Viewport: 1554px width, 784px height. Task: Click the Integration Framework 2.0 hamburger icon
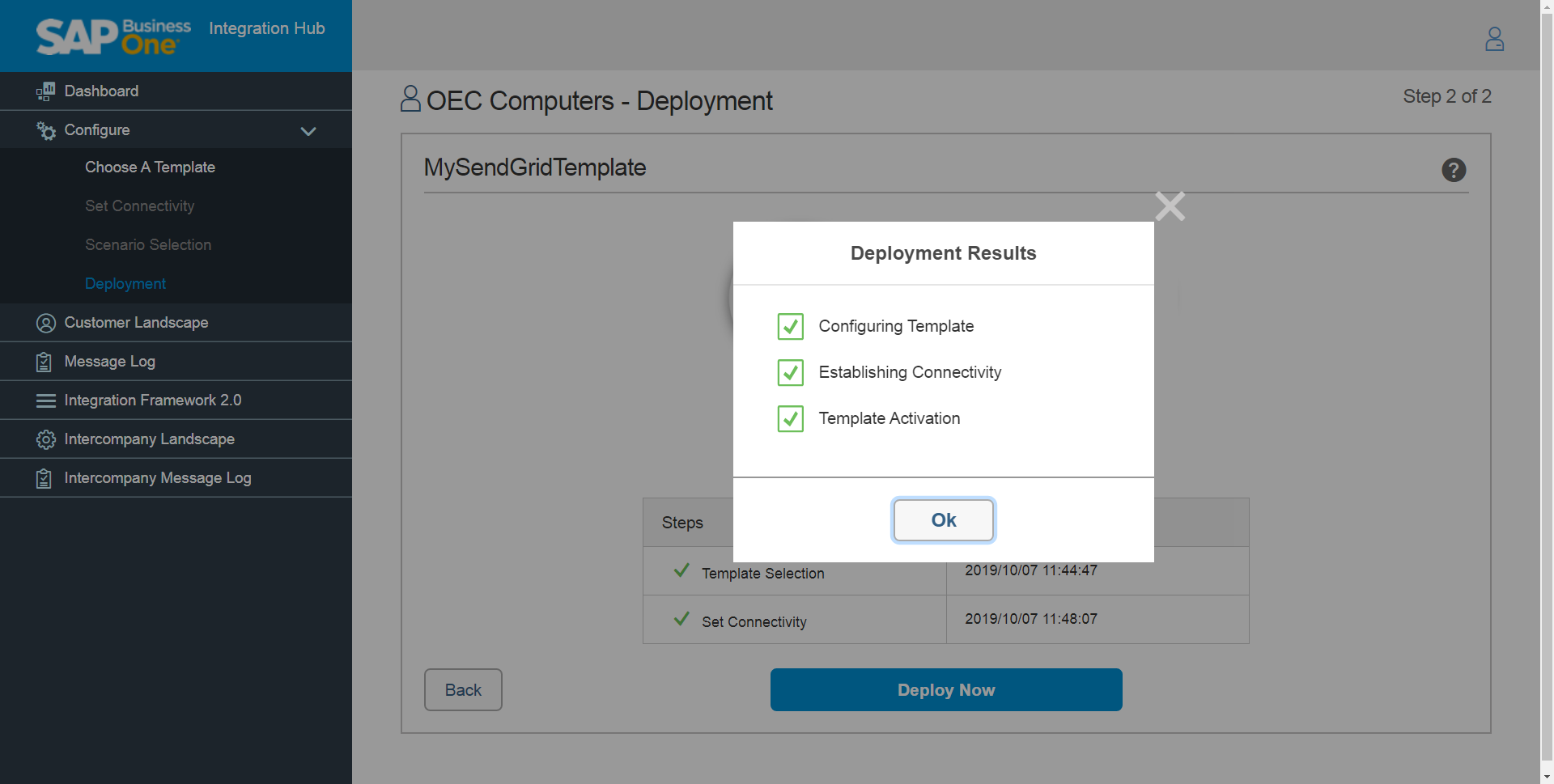pyautogui.click(x=45, y=400)
